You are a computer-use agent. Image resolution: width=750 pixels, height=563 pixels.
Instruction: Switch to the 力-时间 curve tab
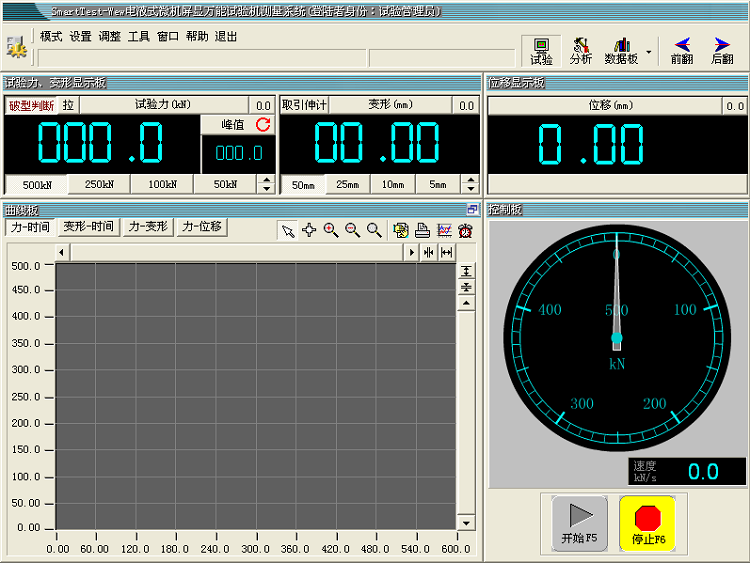(30, 227)
